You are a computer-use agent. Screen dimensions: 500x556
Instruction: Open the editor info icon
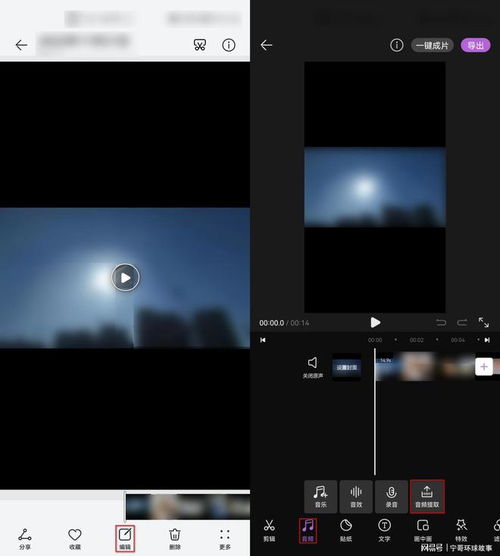coord(396,45)
